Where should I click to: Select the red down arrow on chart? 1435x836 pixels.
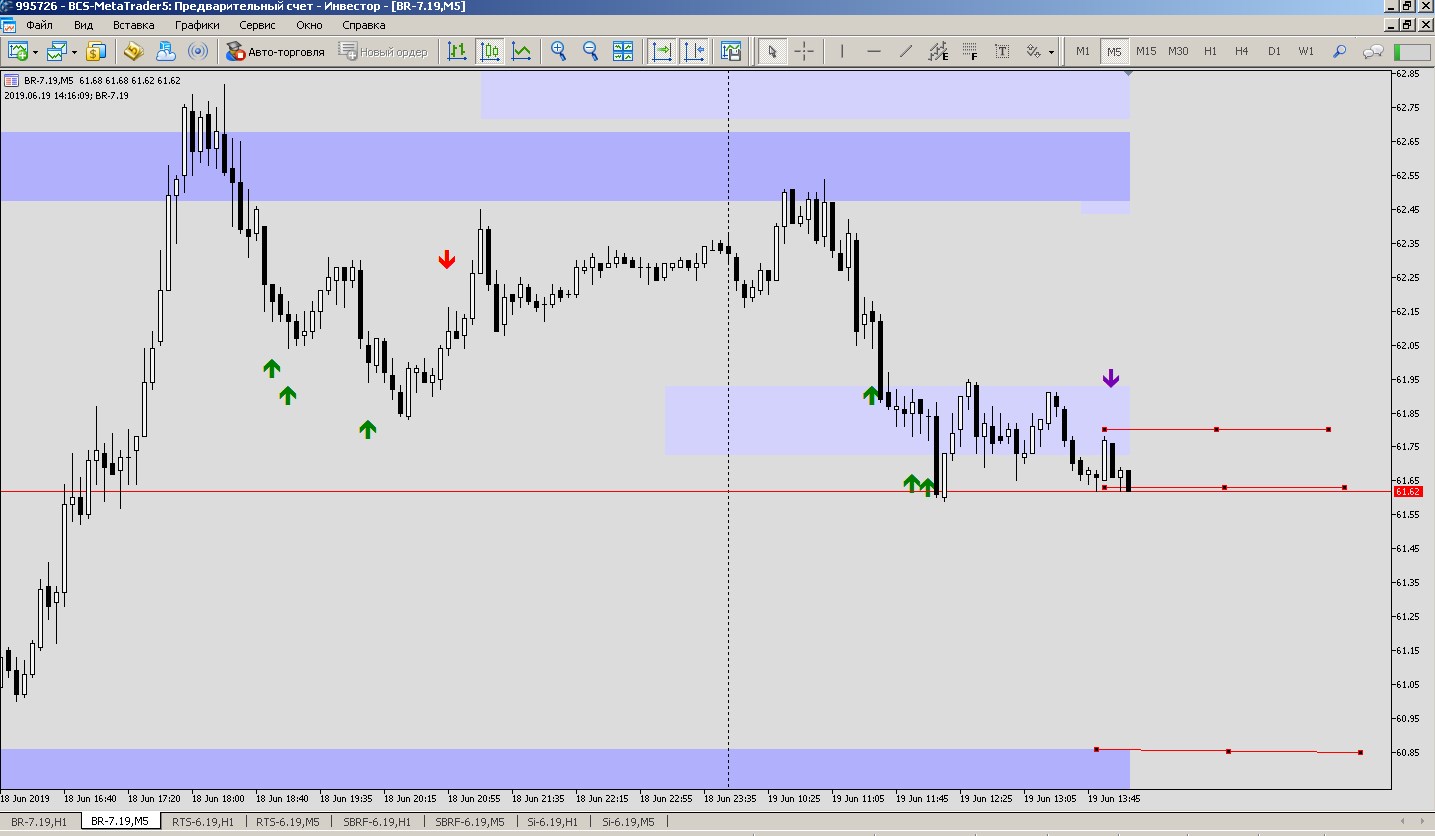point(447,260)
